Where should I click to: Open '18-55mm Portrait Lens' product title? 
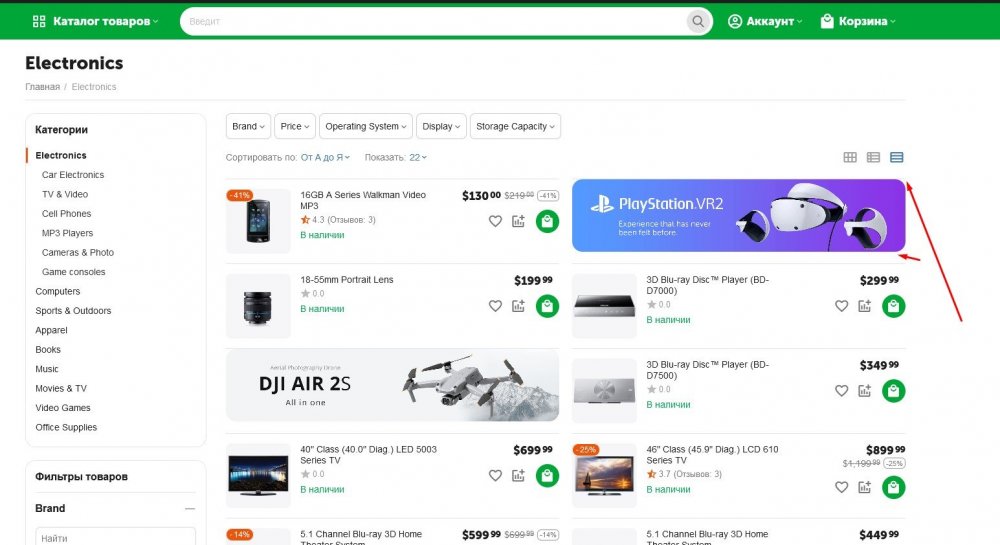coord(347,280)
